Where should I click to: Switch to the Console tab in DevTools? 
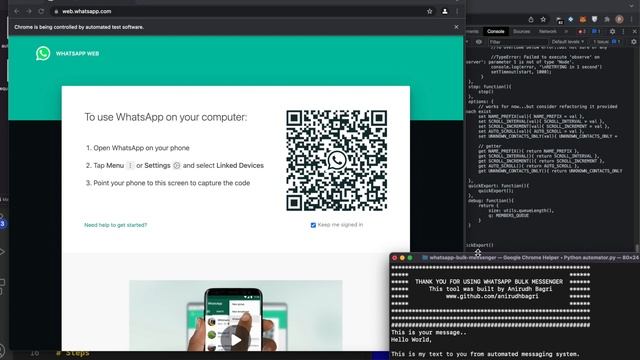[x=496, y=31]
